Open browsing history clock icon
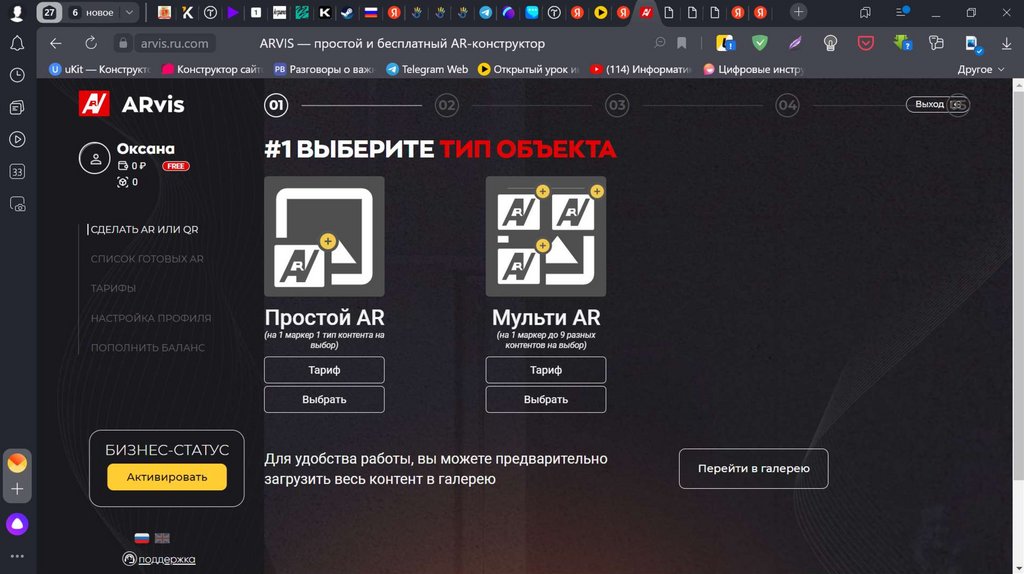 pyautogui.click(x=17, y=75)
